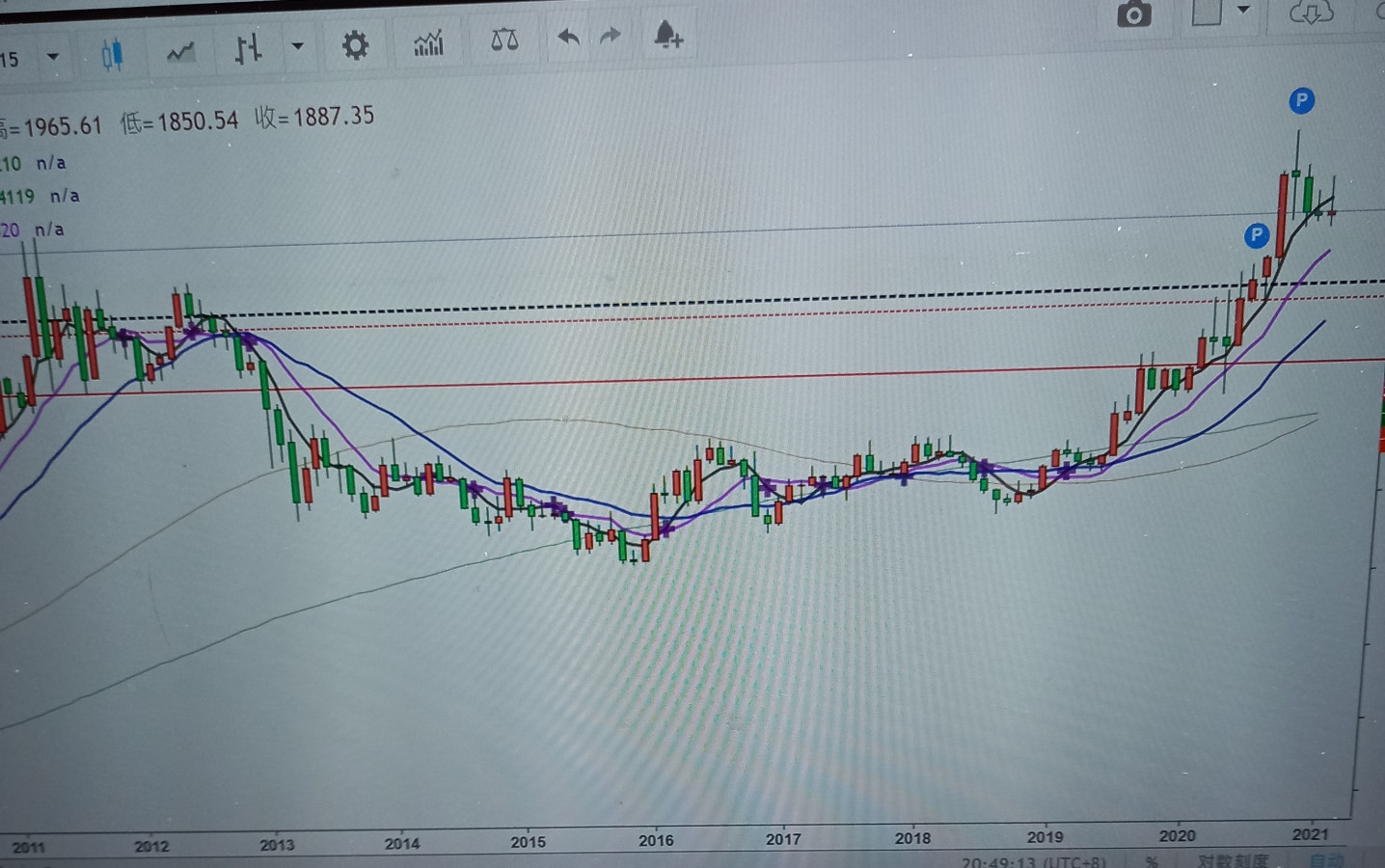Expand the bar style dropdown arrow
1385x868 pixels.
(x=297, y=46)
